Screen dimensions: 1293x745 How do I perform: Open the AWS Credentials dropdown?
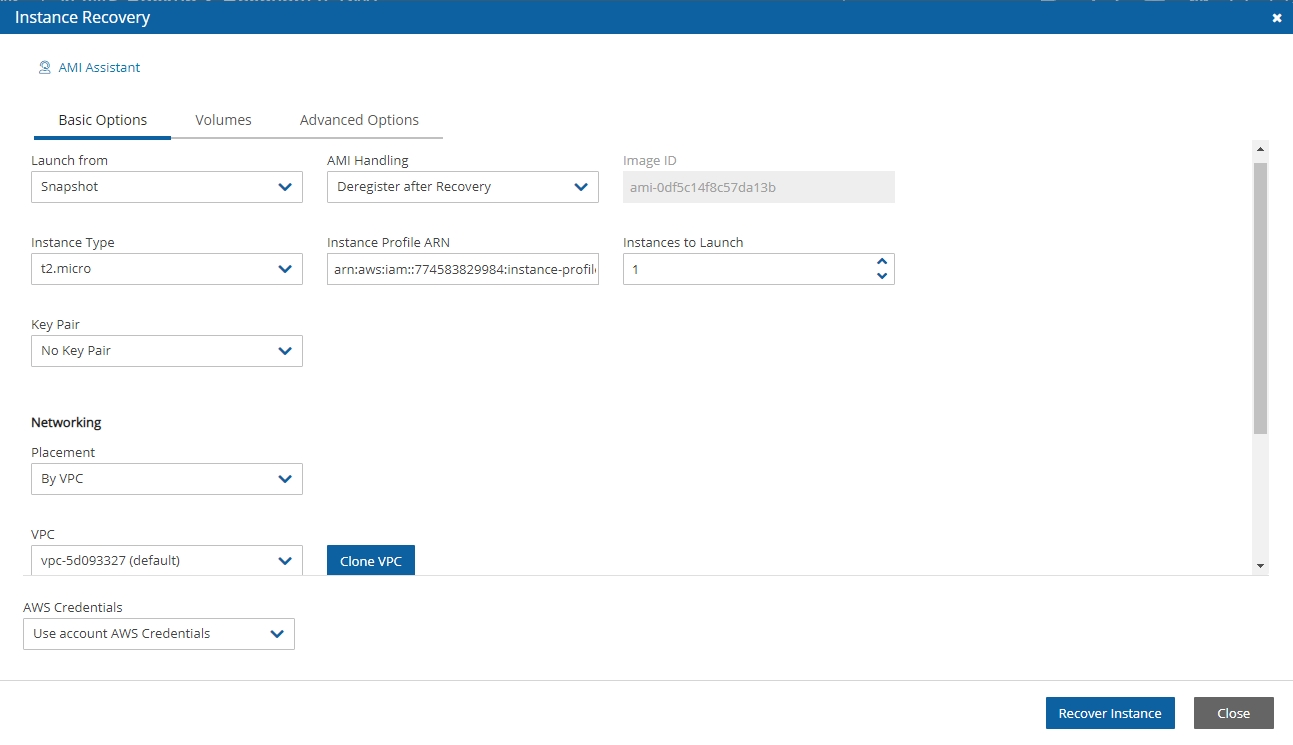point(158,634)
